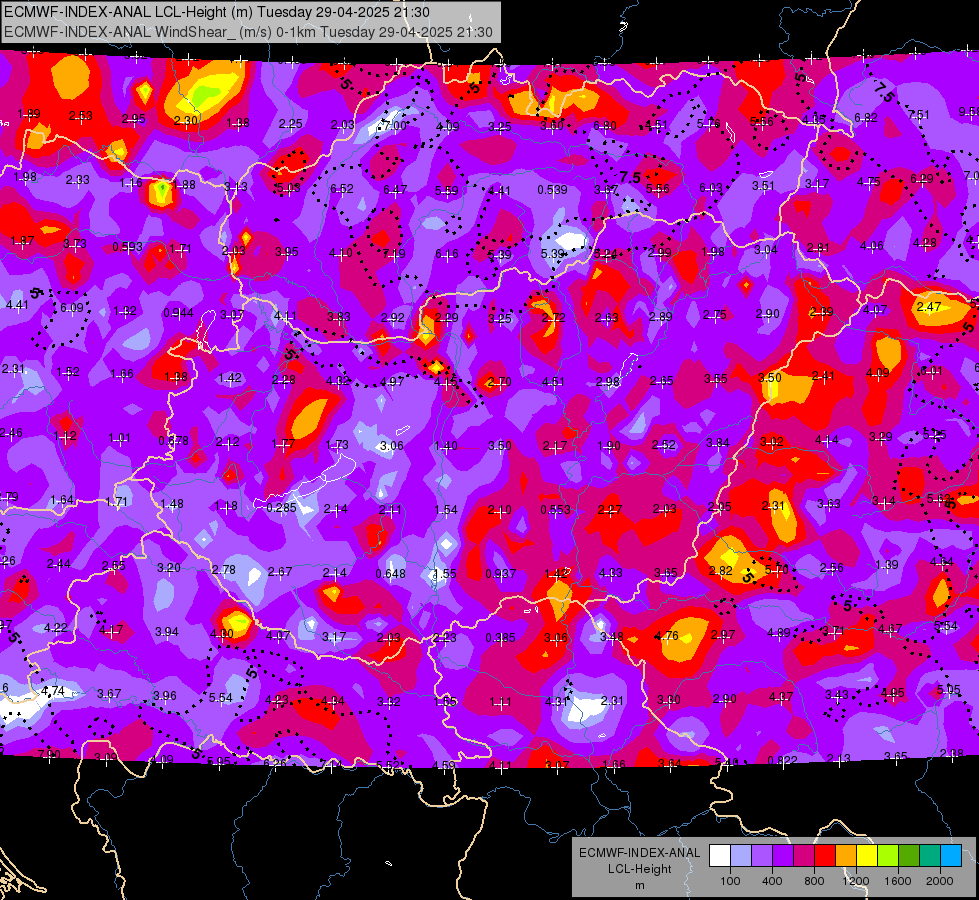The width and height of the screenshot is (979, 900).
Task: Click the legend unit label m
Action: pyautogui.click(x=640, y=886)
